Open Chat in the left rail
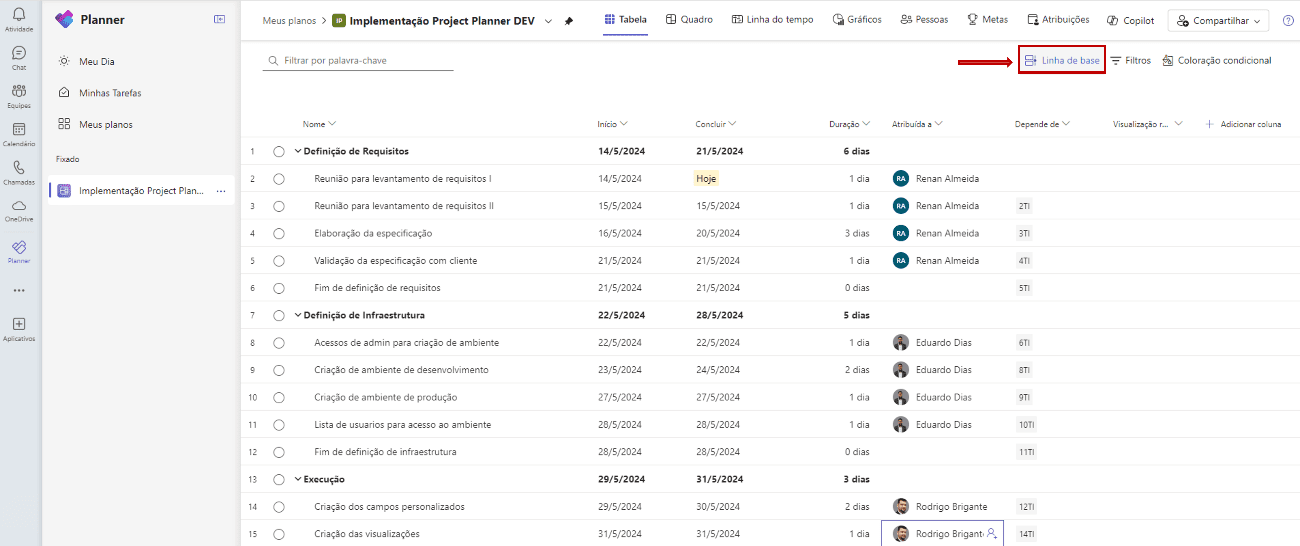 click(19, 54)
